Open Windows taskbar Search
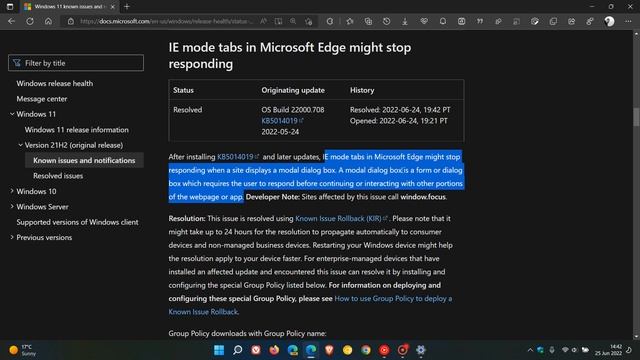Viewport: 640px width, 360px height. coord(238,350)
